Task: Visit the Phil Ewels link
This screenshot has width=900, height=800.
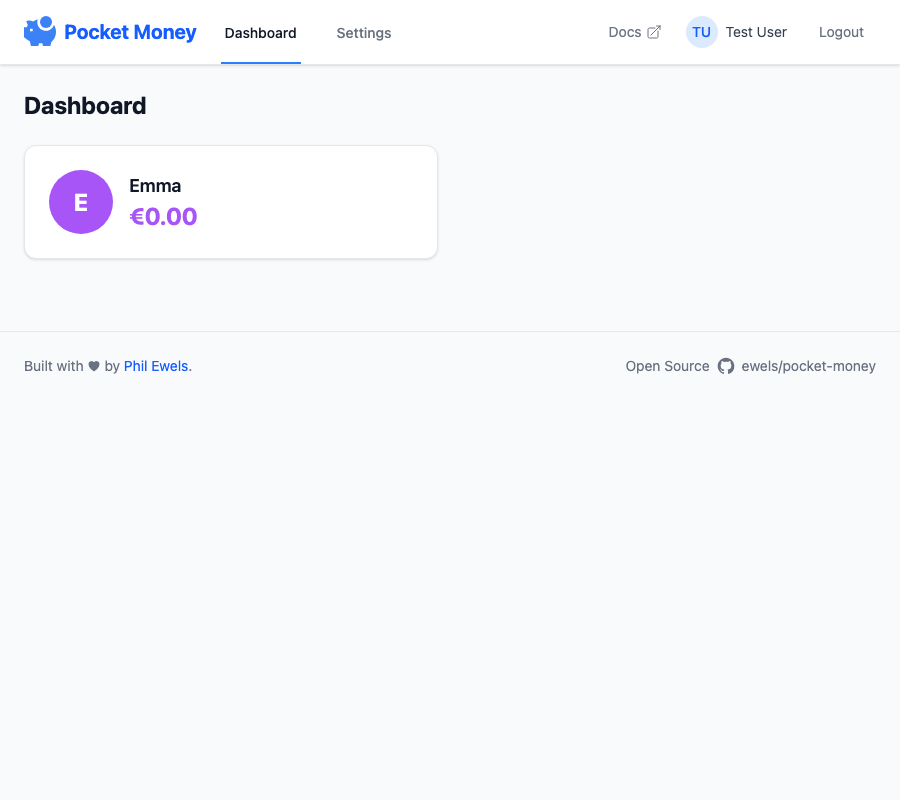Action: (x=156, y=366)
